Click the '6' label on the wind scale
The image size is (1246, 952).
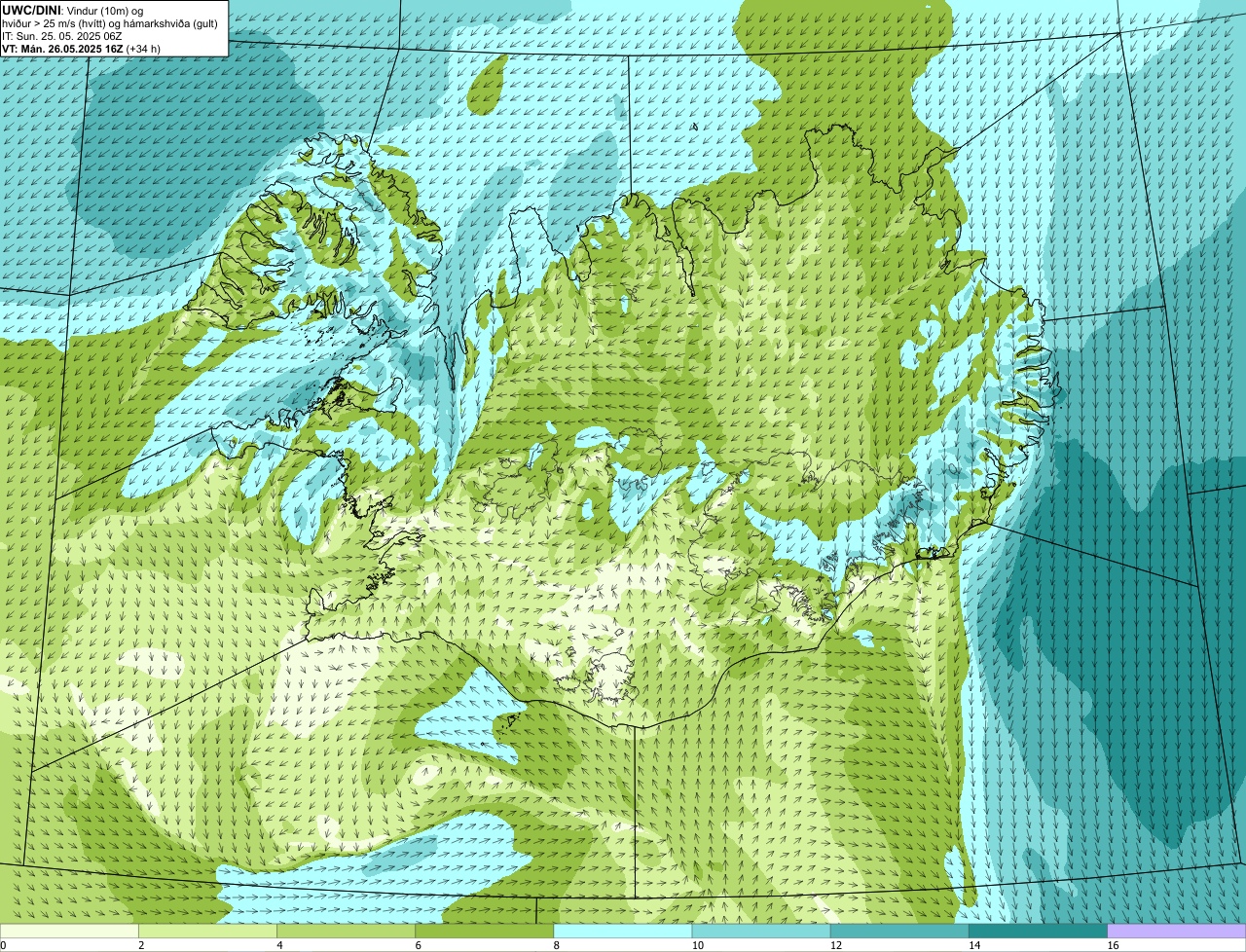(x=419, y=945)
